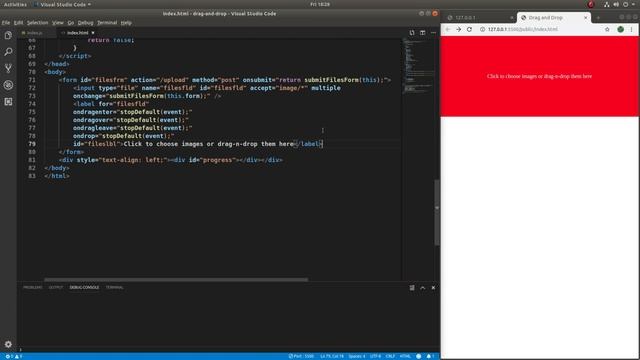Image resolution: width=640 pixels, height=360 pixels.
Task: View site information icon in address bar
Action: click(x=482, y=29)
